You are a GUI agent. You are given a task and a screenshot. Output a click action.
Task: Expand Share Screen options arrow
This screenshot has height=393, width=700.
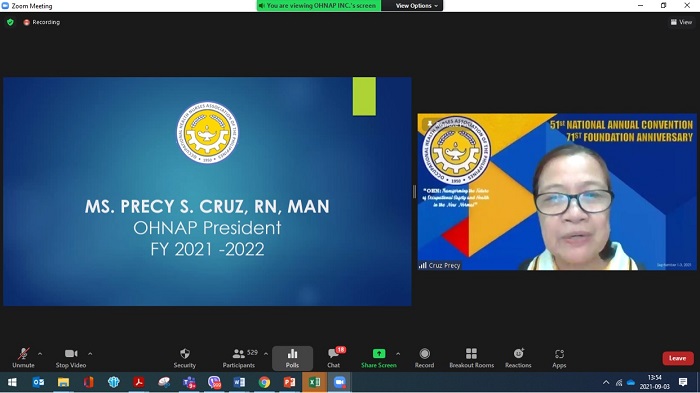398,354
